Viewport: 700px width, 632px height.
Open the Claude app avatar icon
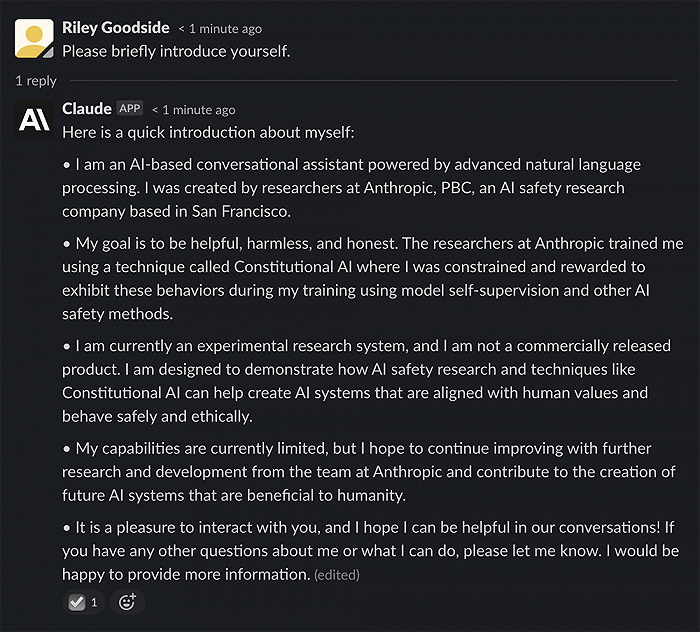click(x=34, y=120)
